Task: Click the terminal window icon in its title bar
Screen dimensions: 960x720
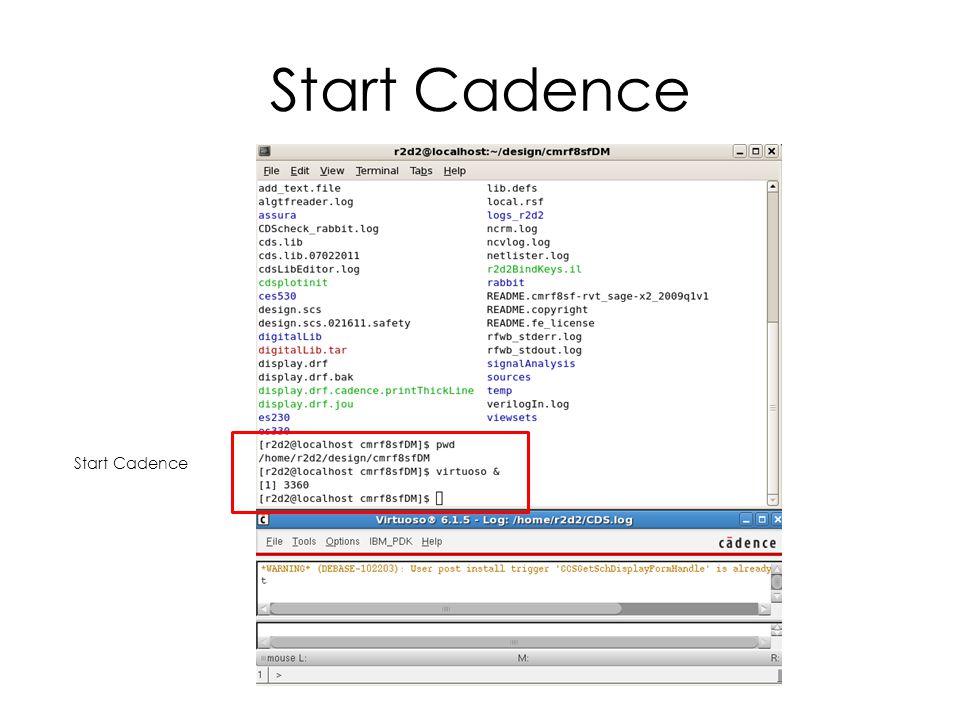Action: pyautogui.click(x=264, y=151)
